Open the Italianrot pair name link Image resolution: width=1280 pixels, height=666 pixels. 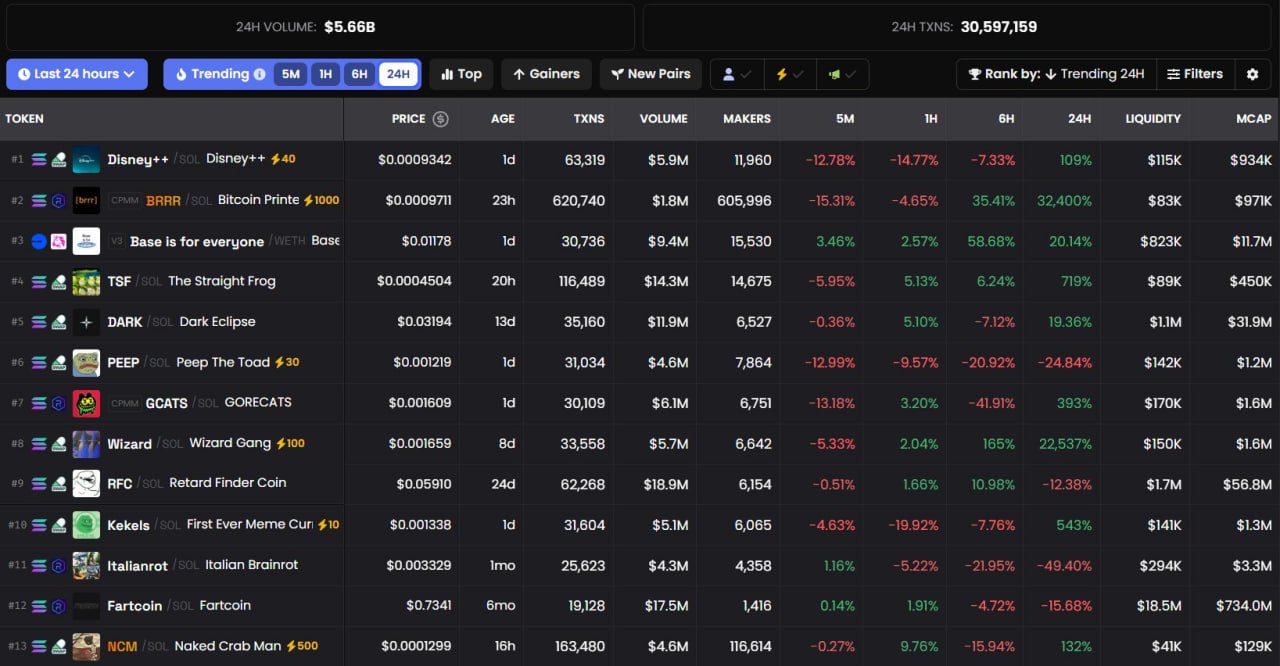(x=203, y=566)
